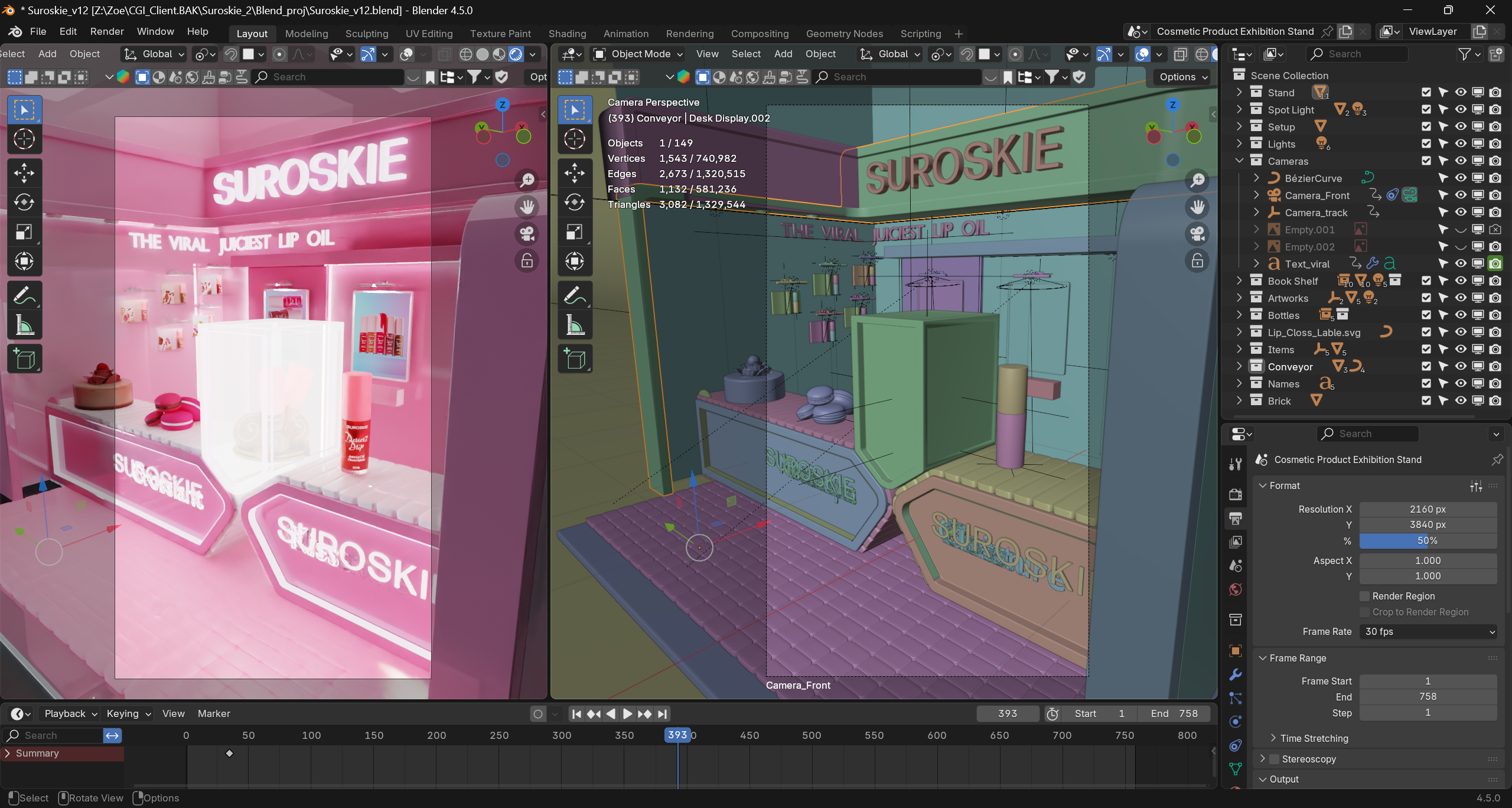Enable the Render Region checkbox

tap(1364, 596)
